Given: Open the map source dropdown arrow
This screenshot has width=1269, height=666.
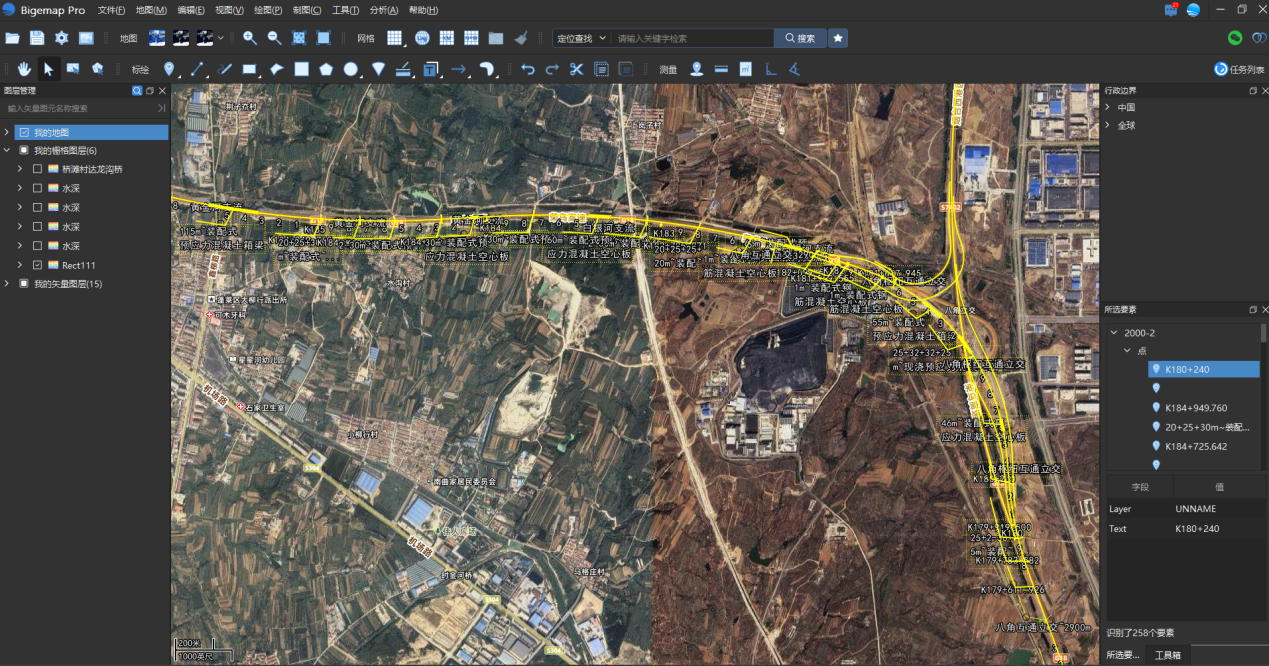Looking at the screenshot, I should click(x=220, y=38).
